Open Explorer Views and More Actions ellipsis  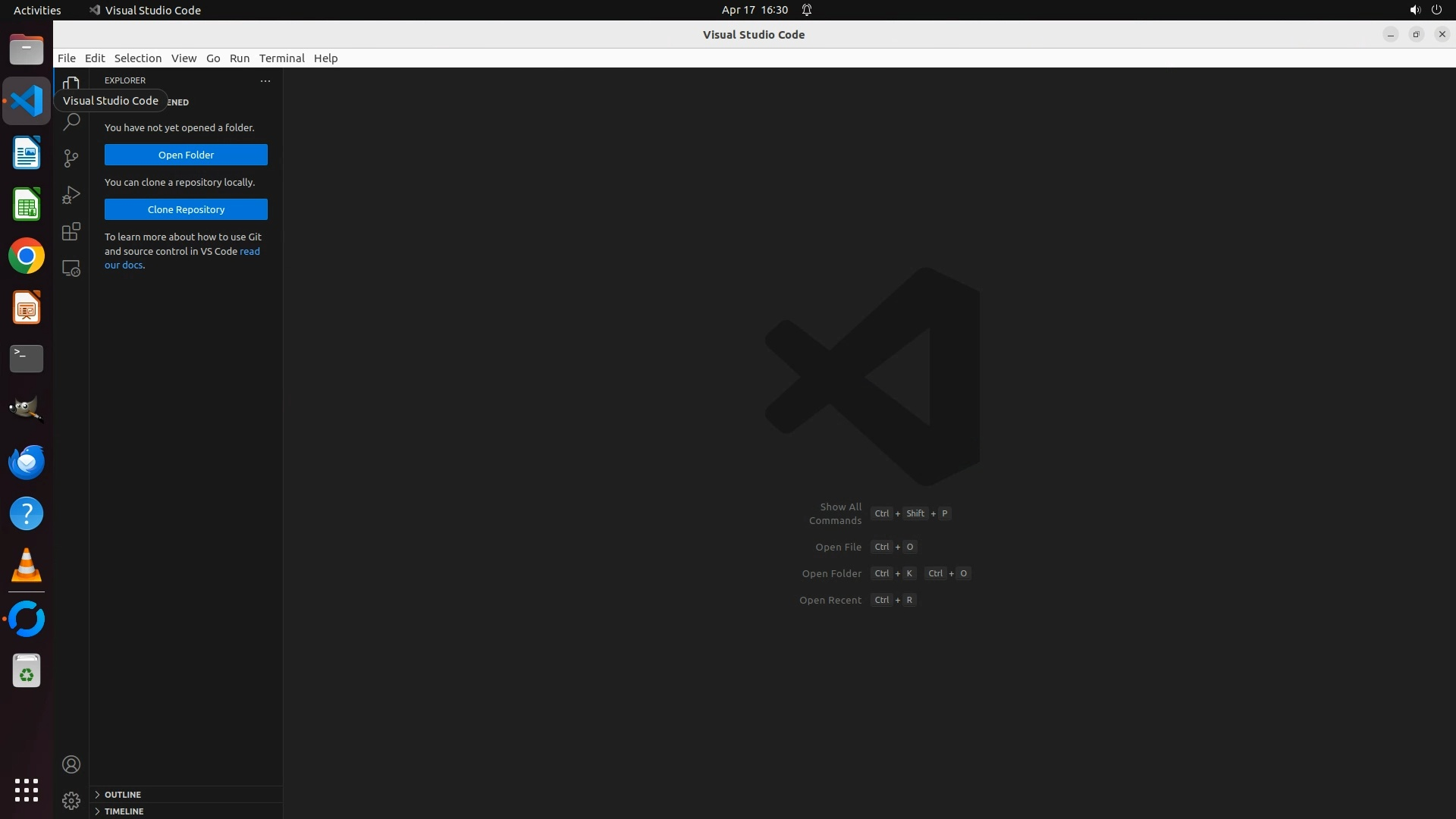coord(265,80)
